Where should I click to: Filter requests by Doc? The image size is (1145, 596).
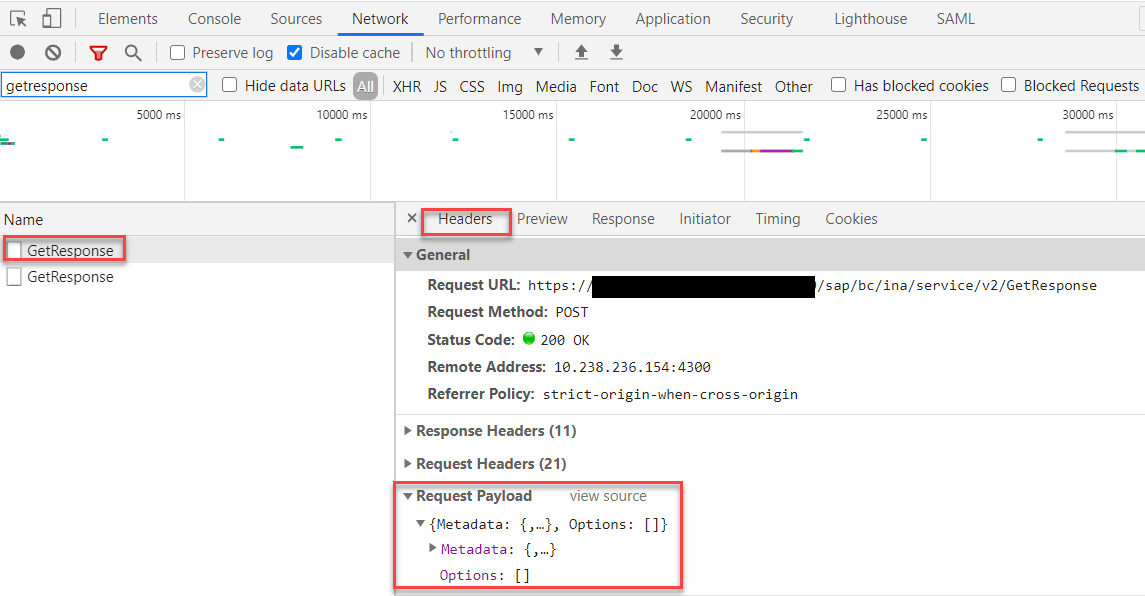[645, 86]
